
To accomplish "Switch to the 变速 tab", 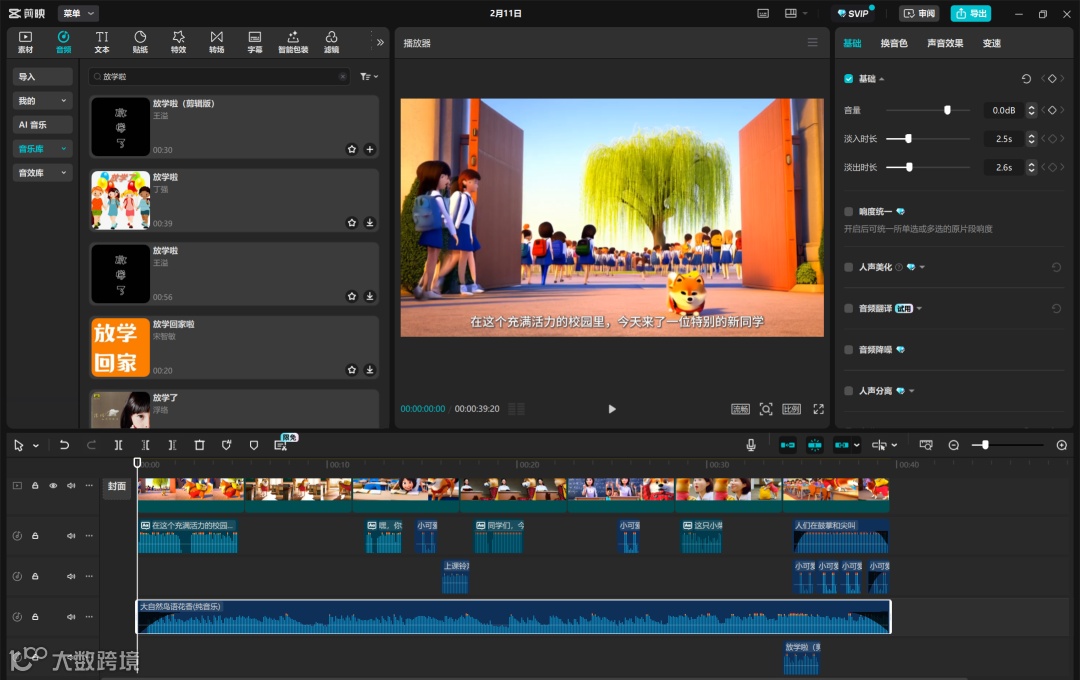I will coord(991,43).
